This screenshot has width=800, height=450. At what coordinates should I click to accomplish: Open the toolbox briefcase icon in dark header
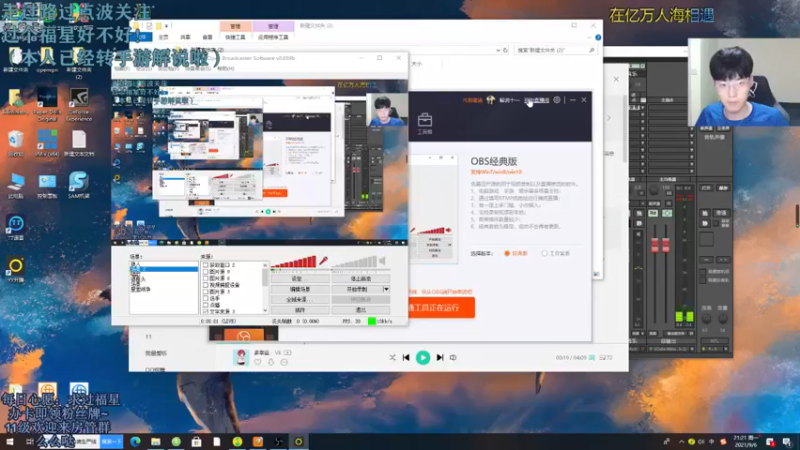424,123
